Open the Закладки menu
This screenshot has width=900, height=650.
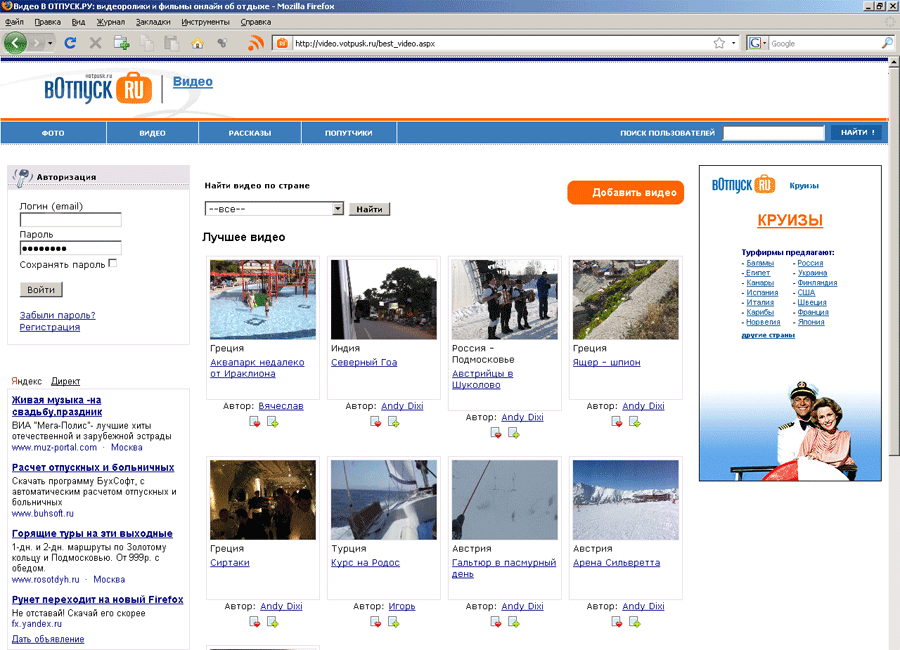[153, 22]
